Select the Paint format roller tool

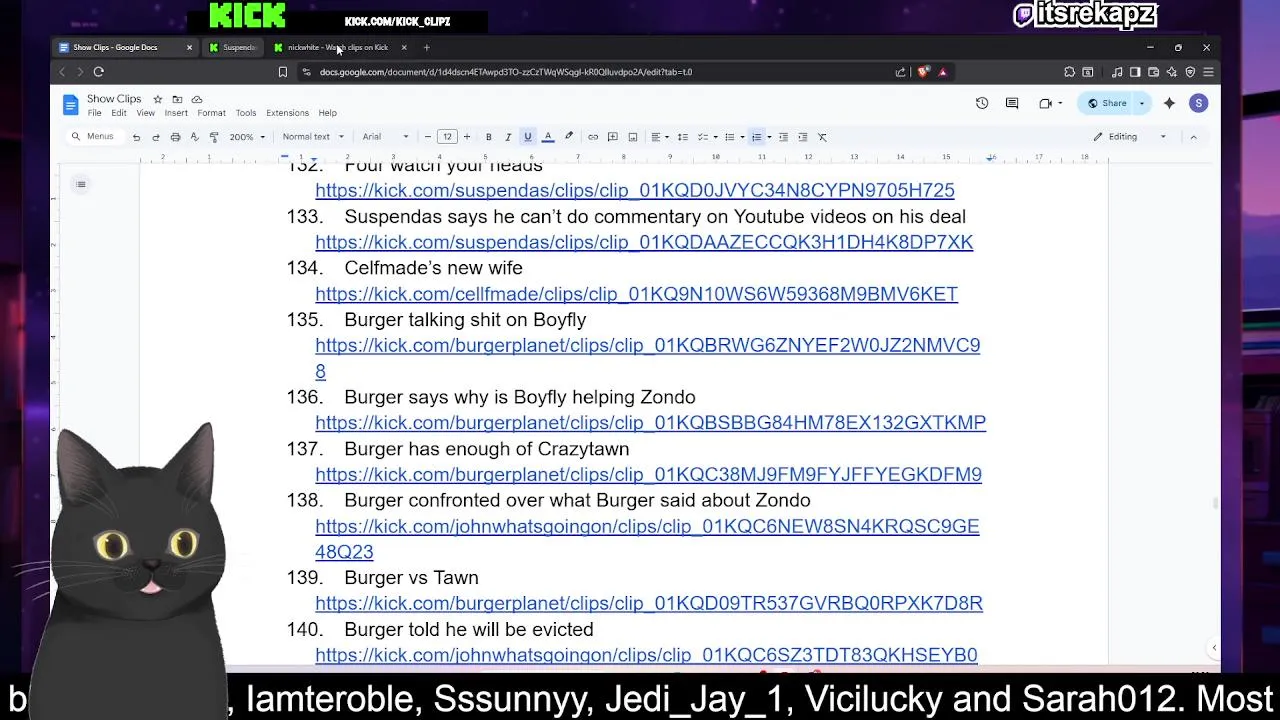[x=213, y=137]
